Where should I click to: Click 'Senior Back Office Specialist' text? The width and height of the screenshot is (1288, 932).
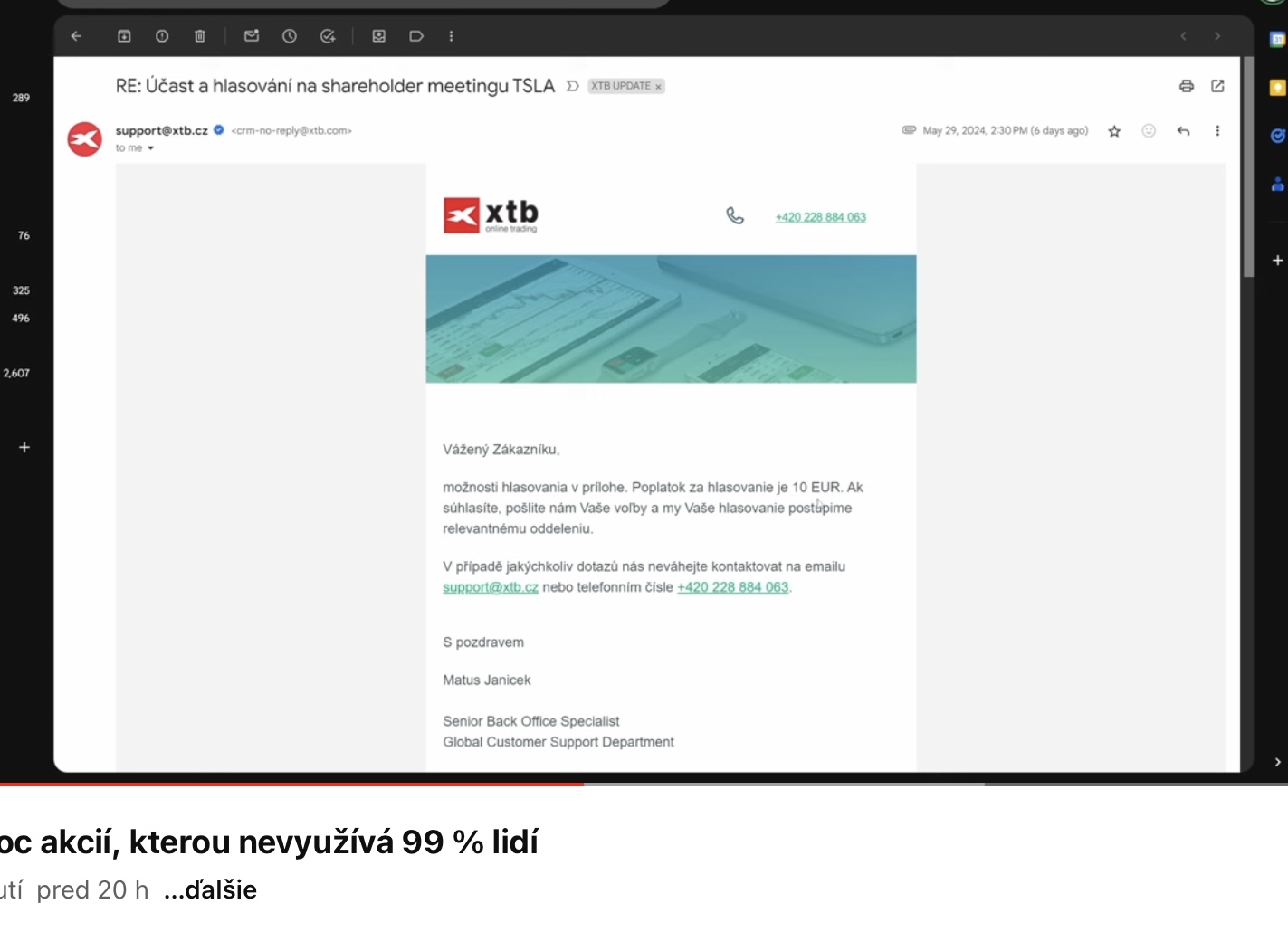coord(531,721)
